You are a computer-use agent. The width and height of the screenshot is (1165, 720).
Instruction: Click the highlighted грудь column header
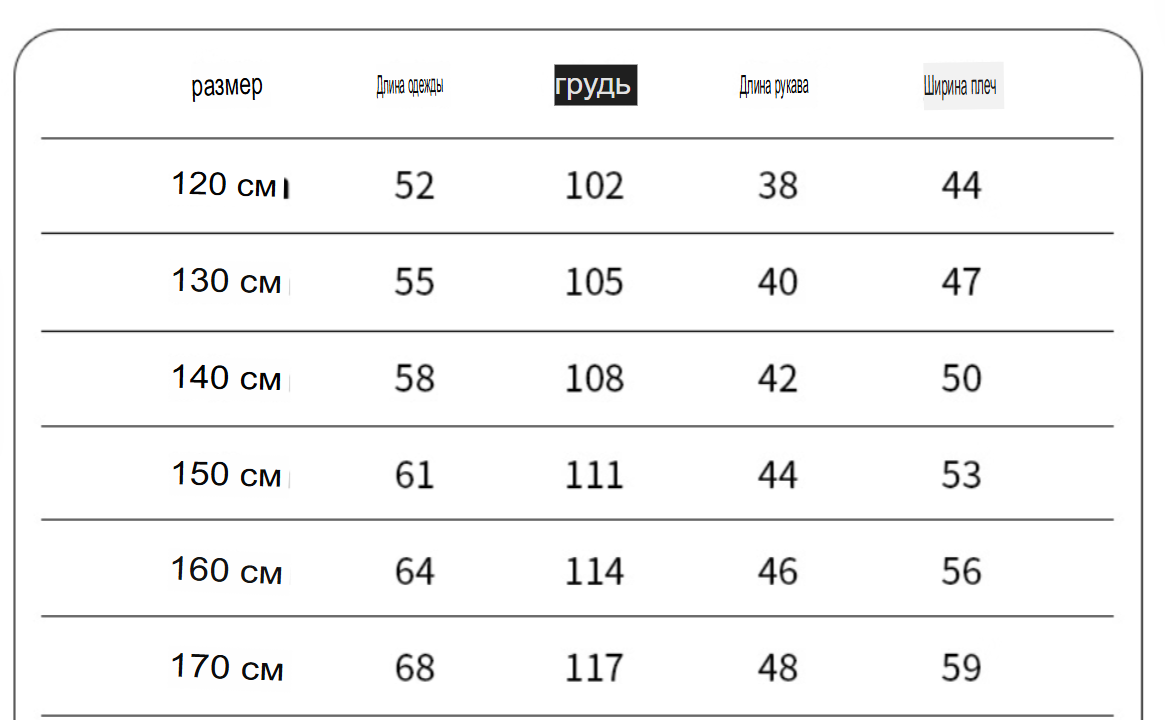click(x=595, y=85)
